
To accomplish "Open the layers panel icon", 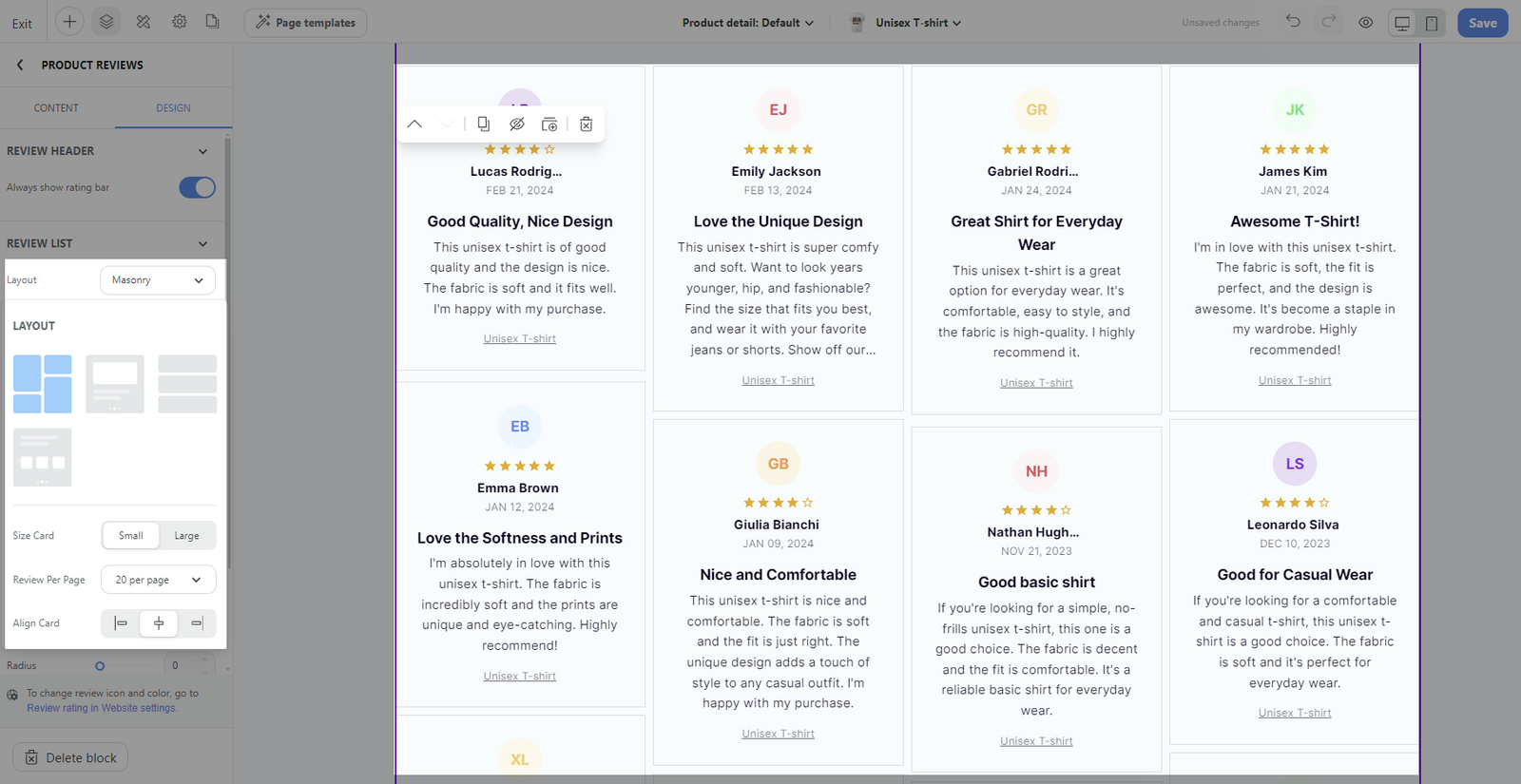I will (x=106, y=22).
